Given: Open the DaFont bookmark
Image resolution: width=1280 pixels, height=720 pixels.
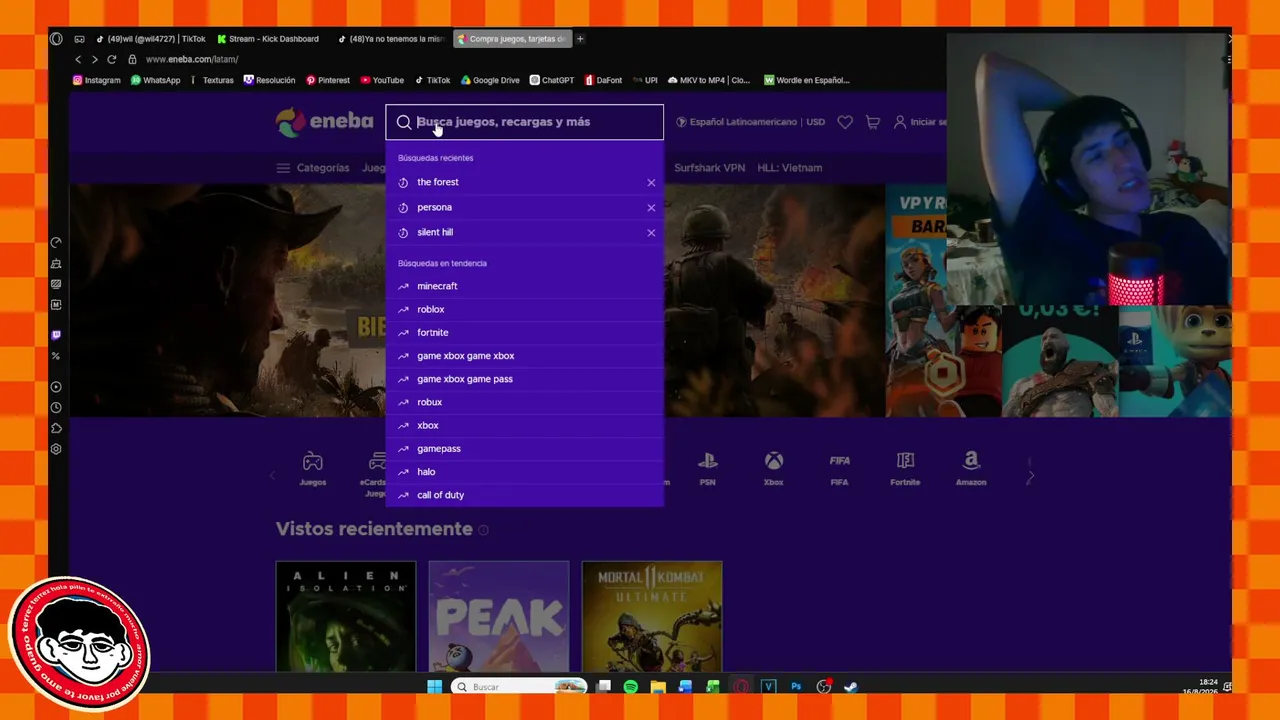Looking at the screenshot, I should point(603,80).
